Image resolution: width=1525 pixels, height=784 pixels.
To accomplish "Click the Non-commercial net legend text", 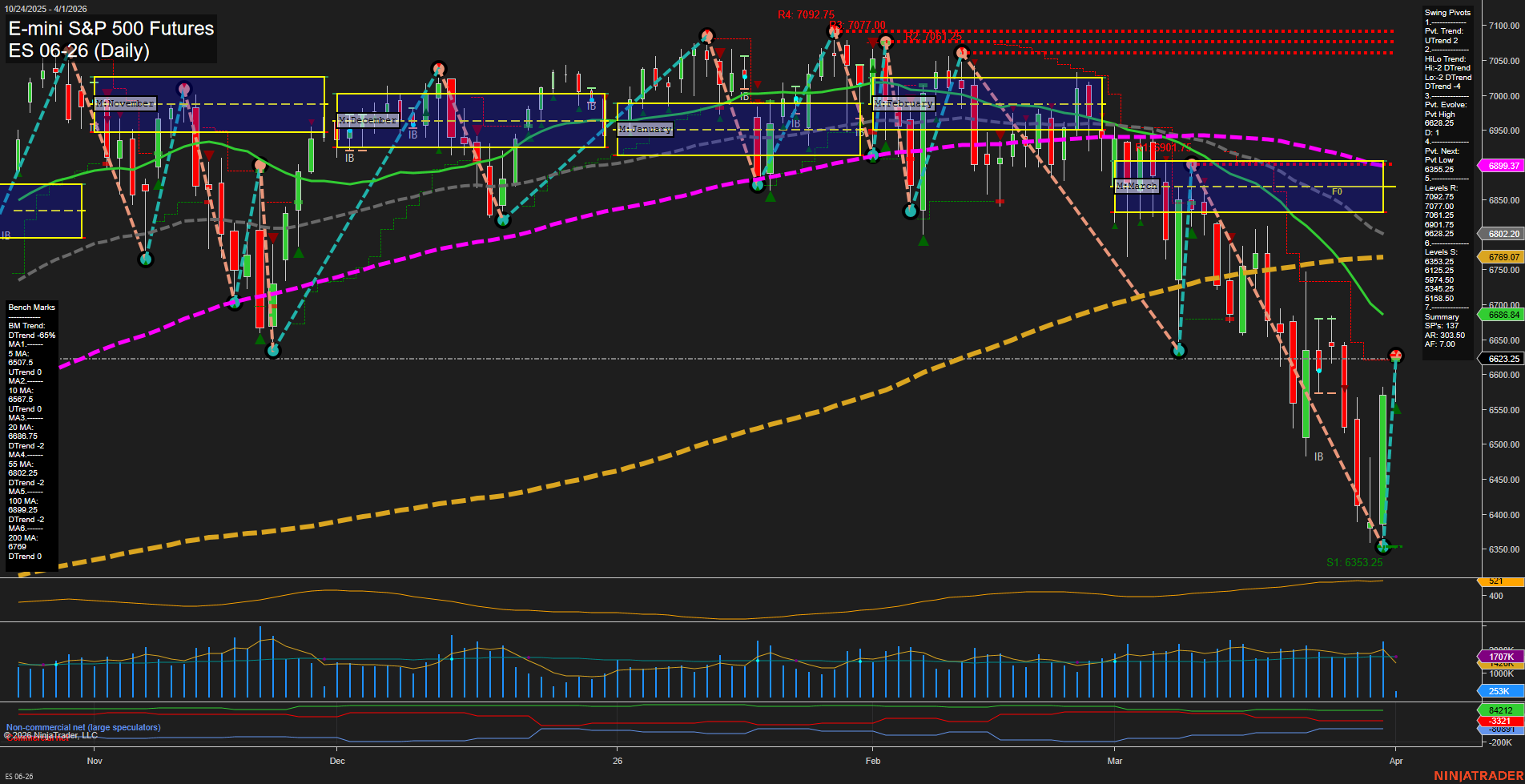I will click(82, 727).
